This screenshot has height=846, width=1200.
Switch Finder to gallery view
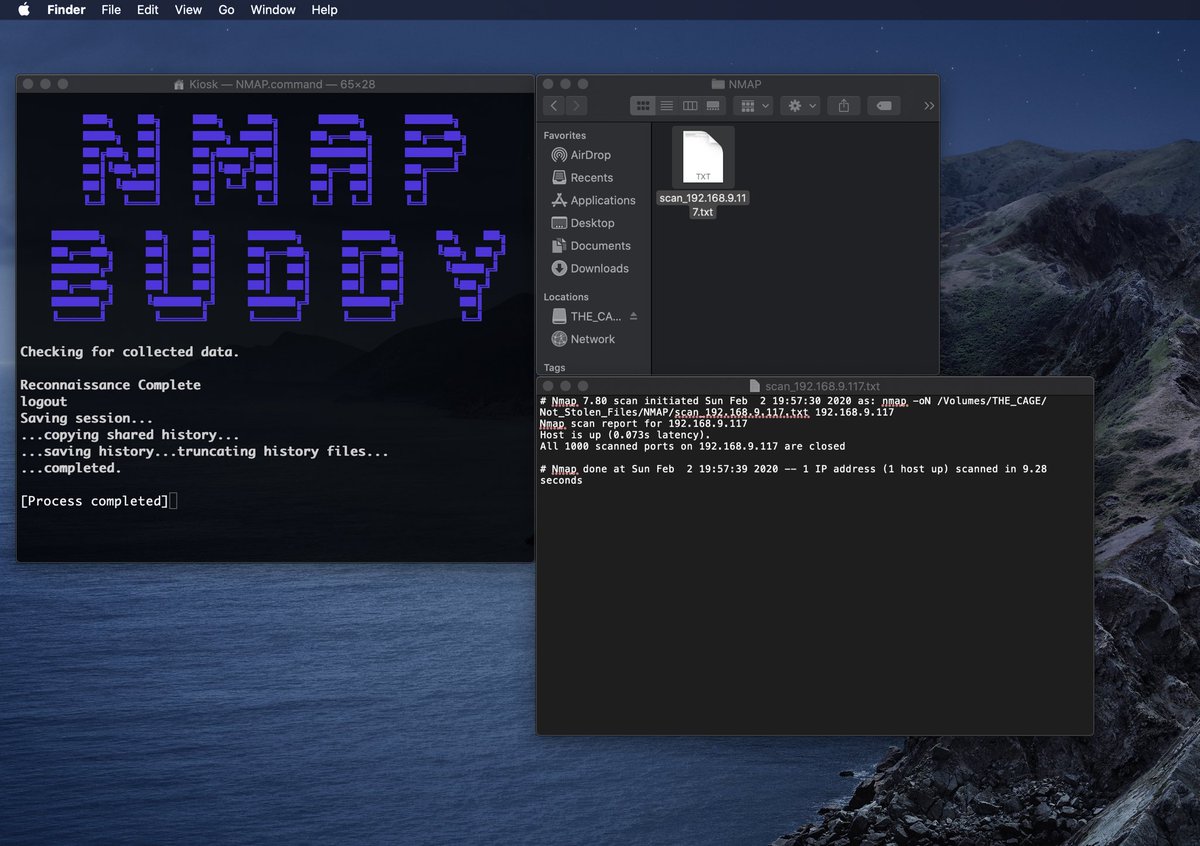713,105
